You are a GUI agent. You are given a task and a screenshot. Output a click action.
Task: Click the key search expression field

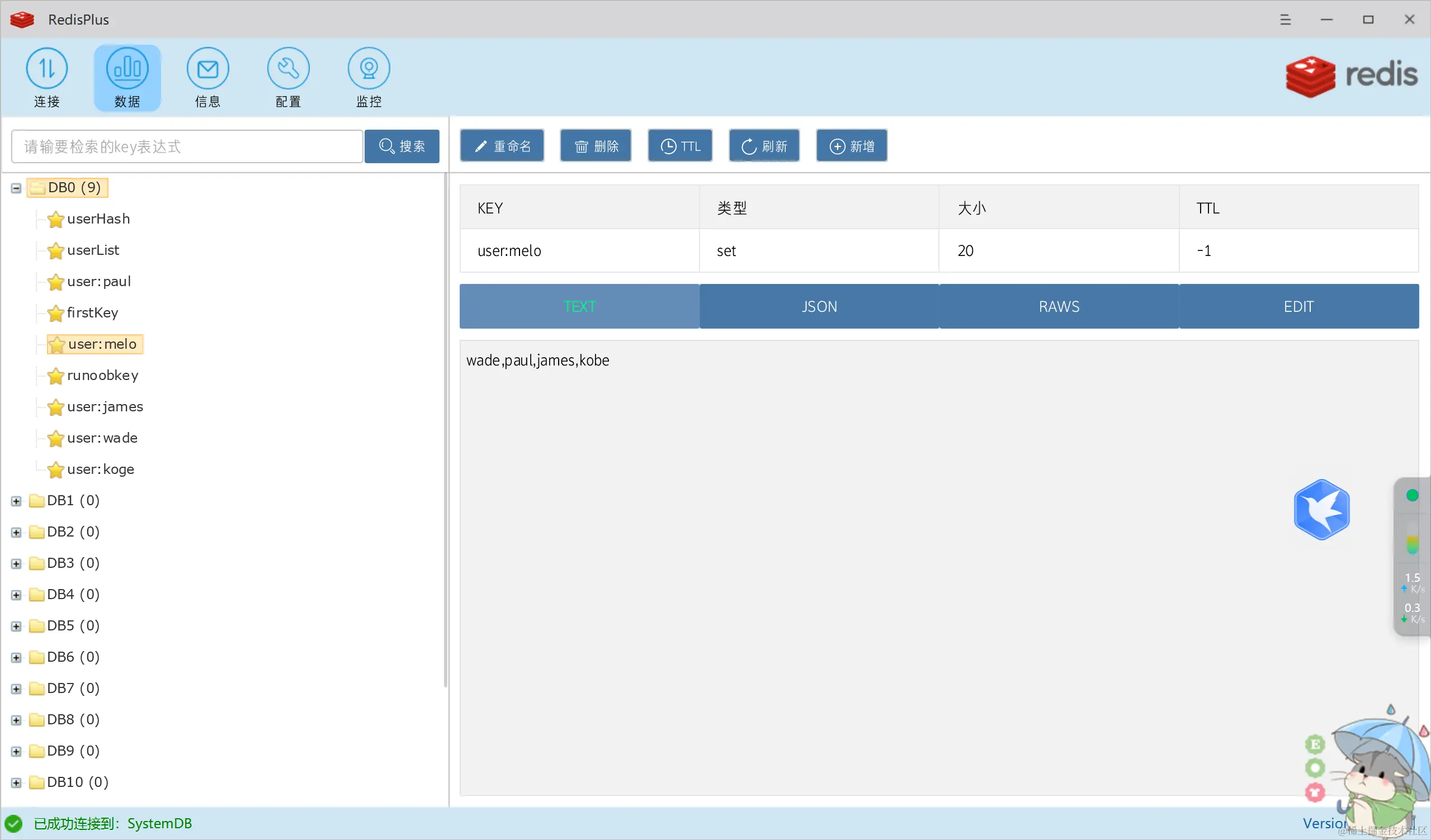(x=187, y=147)
